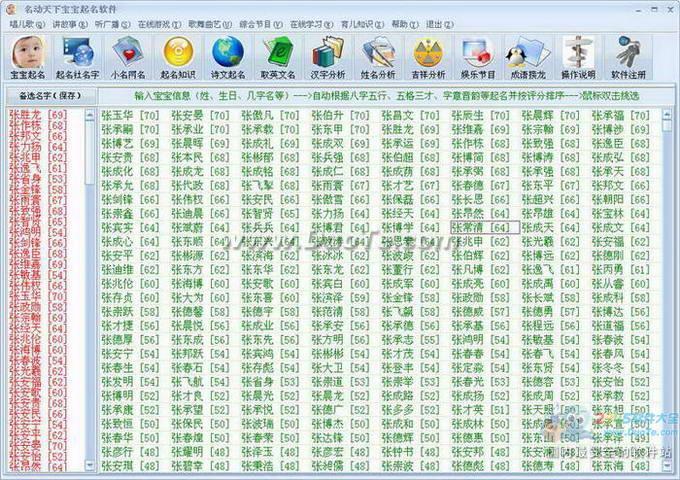Open the 姓名分析 name analysis tool
The width and height of the screenshot is (680, 480).
378,58
